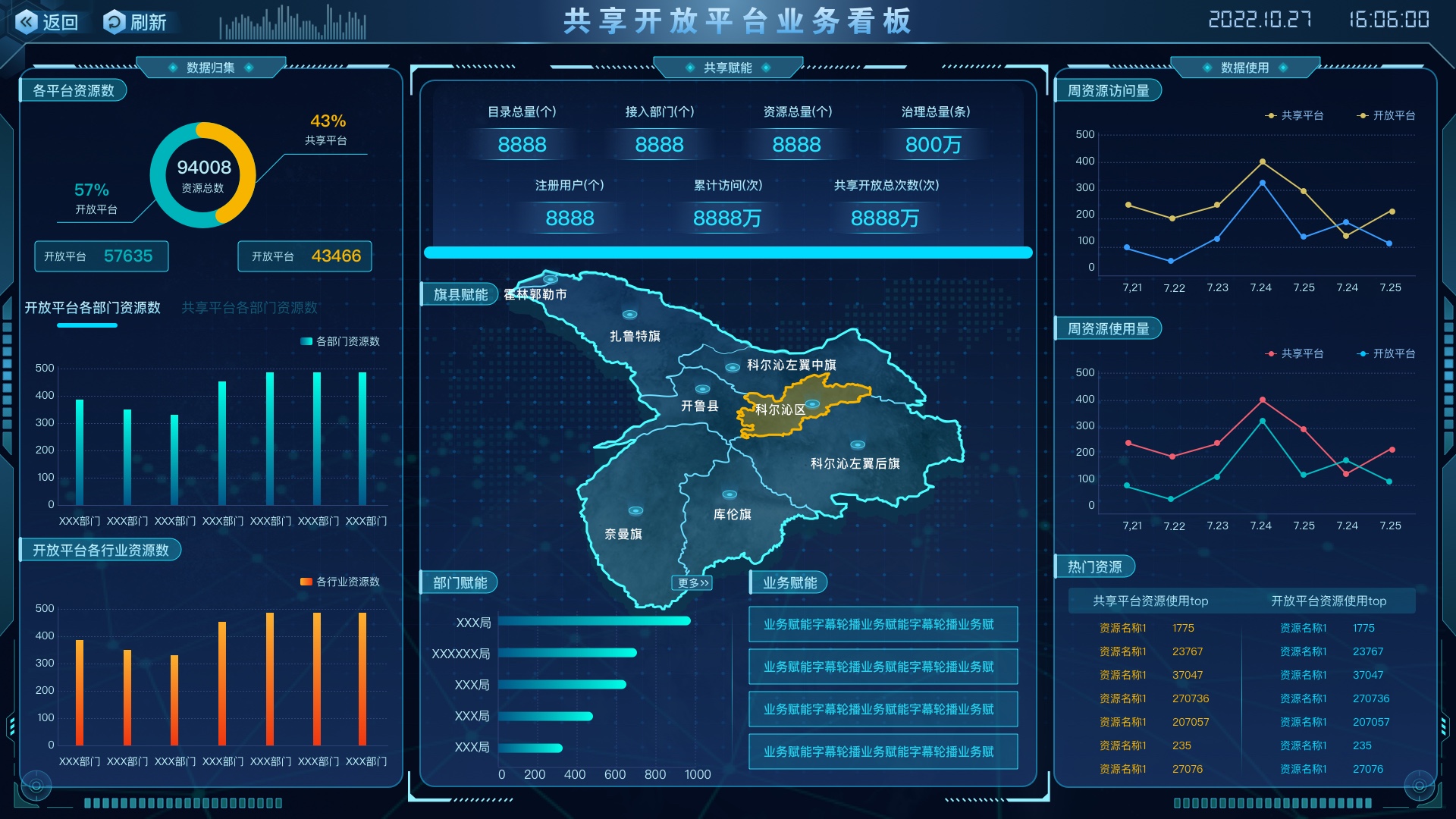Click the map marker on 科尔沁左翼中旗

[x=733, y=368]
